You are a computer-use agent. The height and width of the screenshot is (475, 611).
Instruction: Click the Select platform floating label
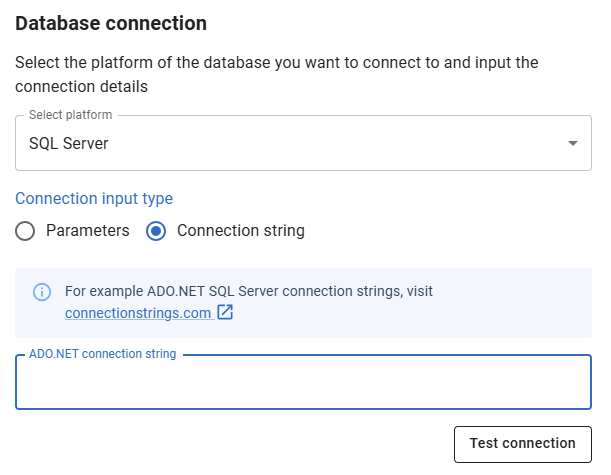[71, 115]
